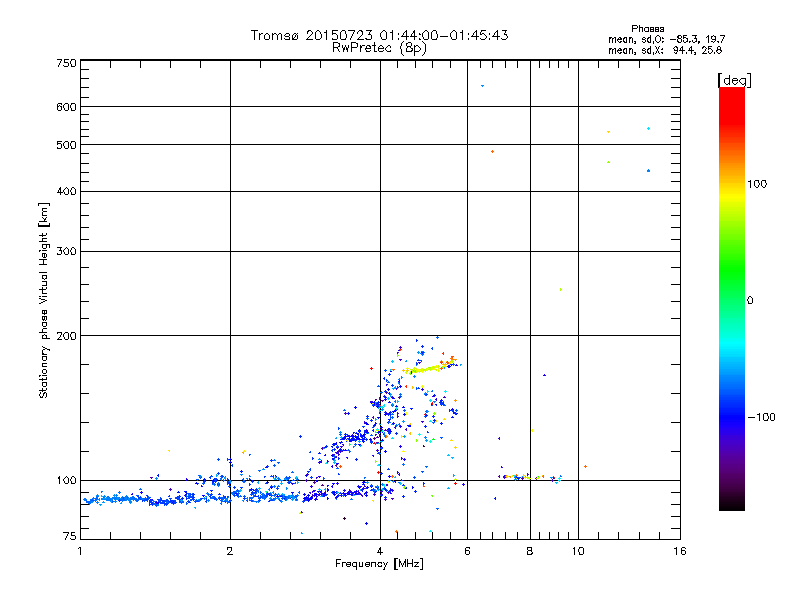Click the '[deg]' colorbar unit label
Screen dimensions: 800x600
734,80
